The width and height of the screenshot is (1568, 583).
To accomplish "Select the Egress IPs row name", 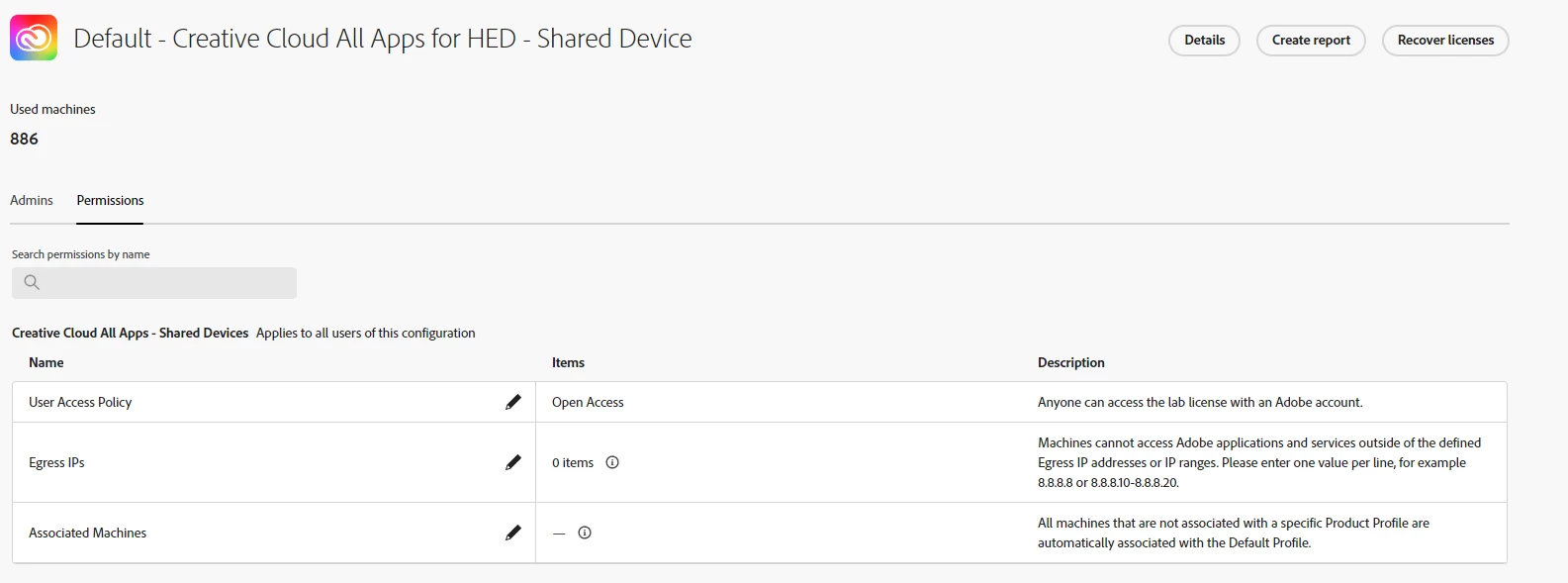I will [56, 462].
